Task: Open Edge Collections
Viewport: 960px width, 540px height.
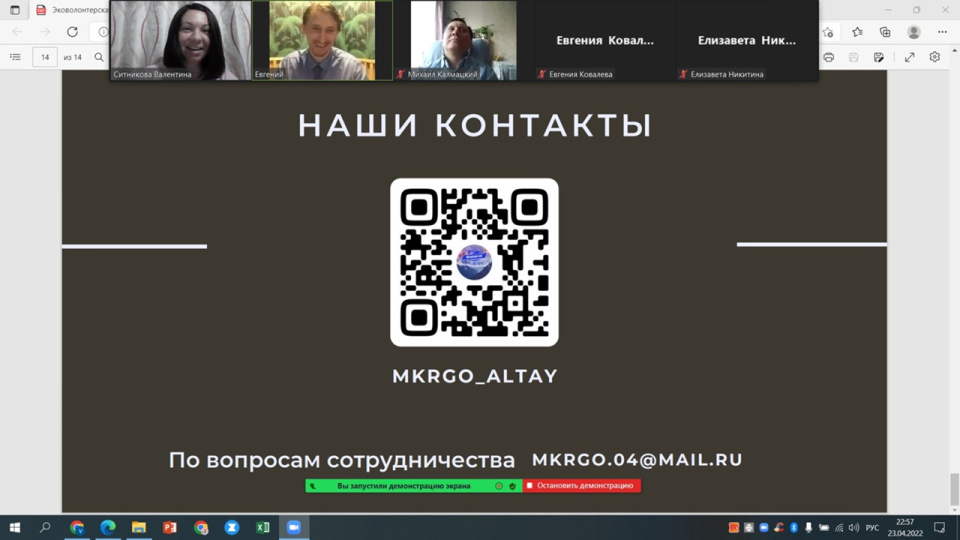Action: click(885, 32)
